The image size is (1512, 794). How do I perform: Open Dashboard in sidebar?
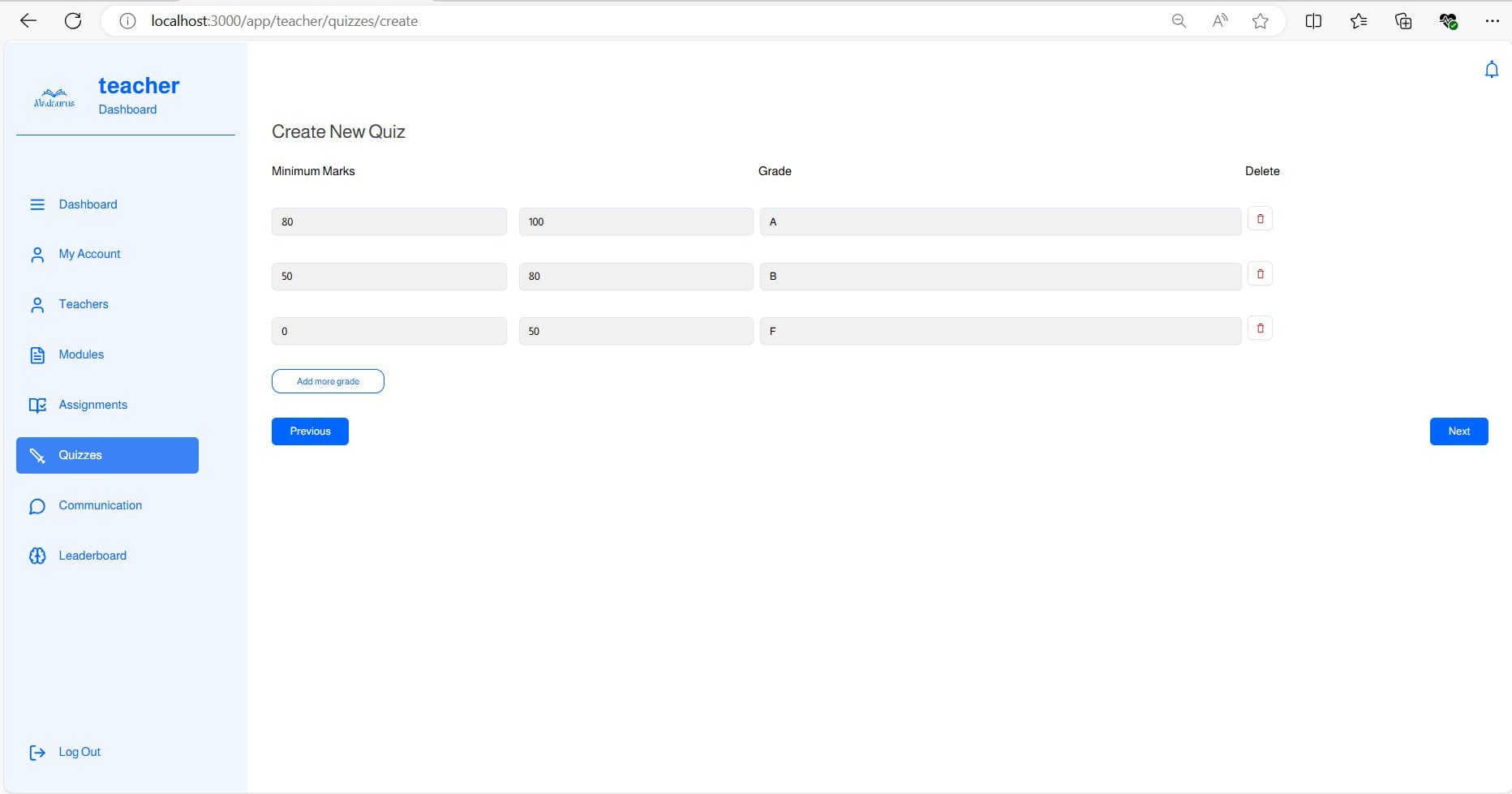point(88,204)
